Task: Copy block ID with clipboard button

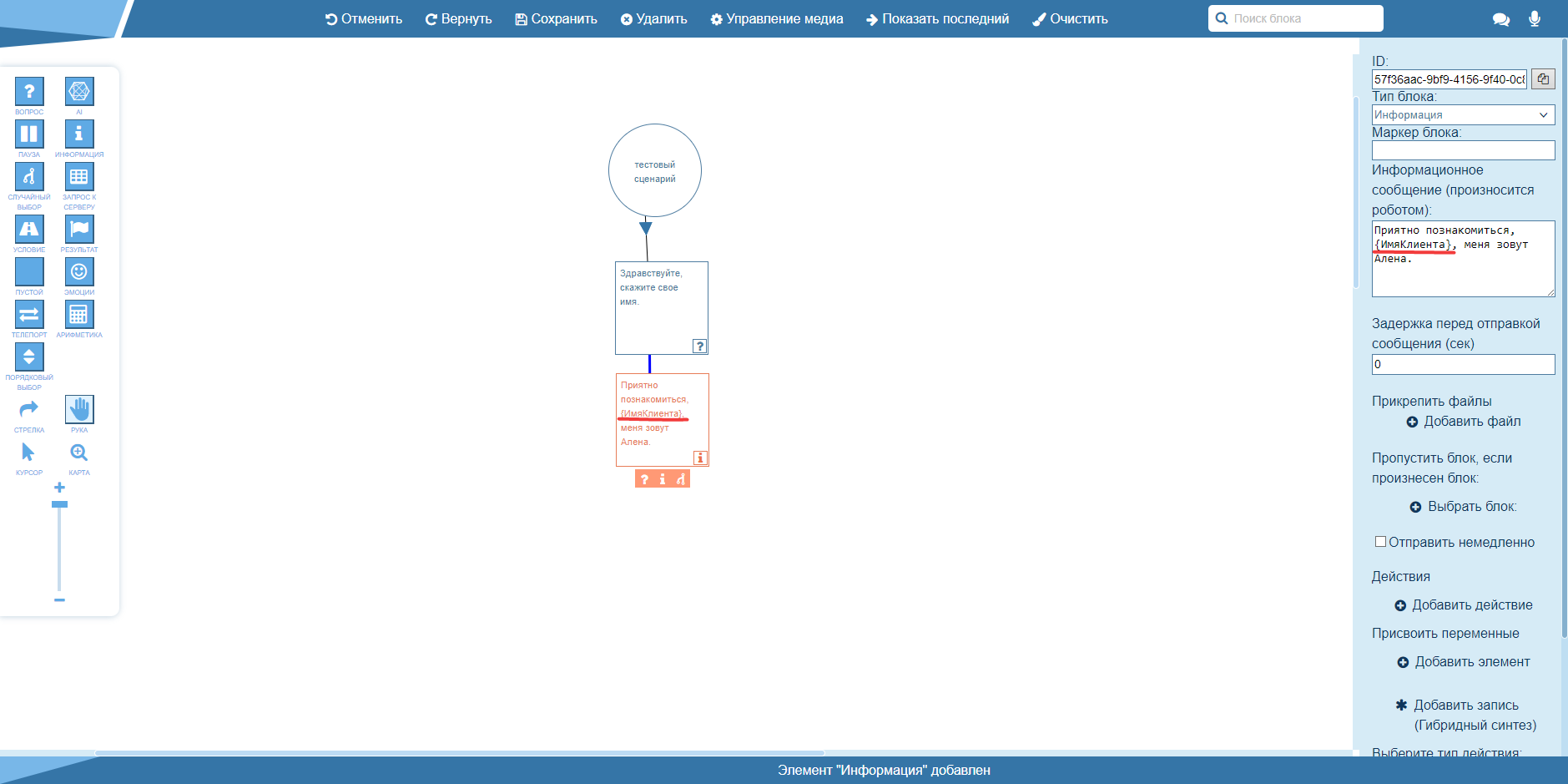Action: point(1543,79)
